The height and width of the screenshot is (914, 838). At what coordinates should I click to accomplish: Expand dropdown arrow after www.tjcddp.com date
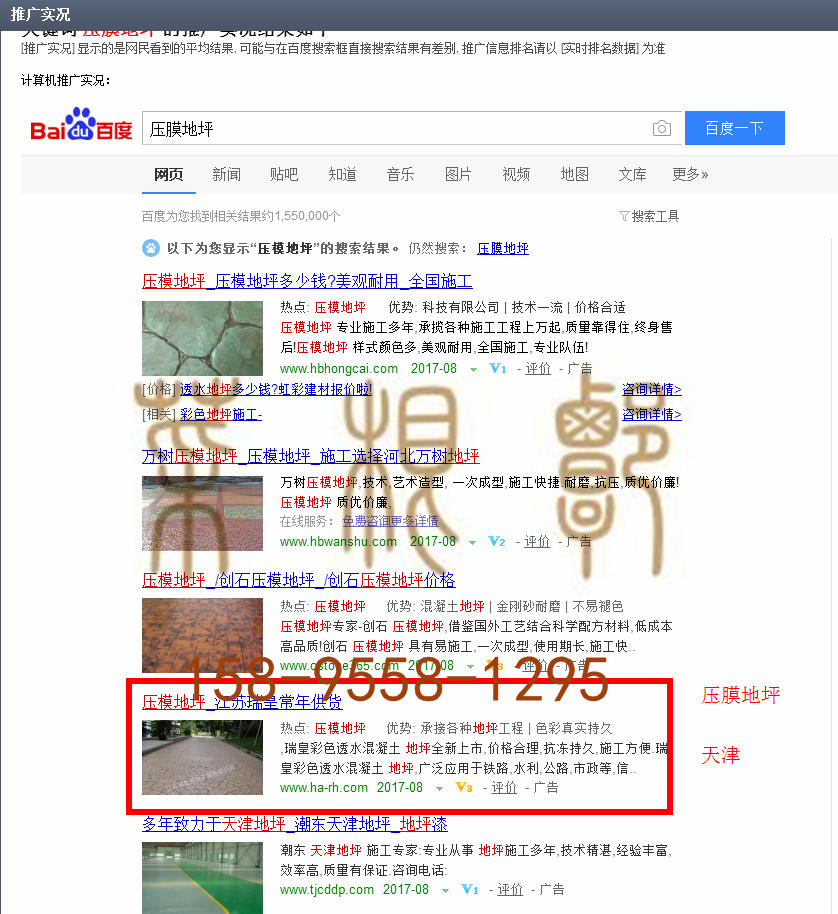(445, 891)
